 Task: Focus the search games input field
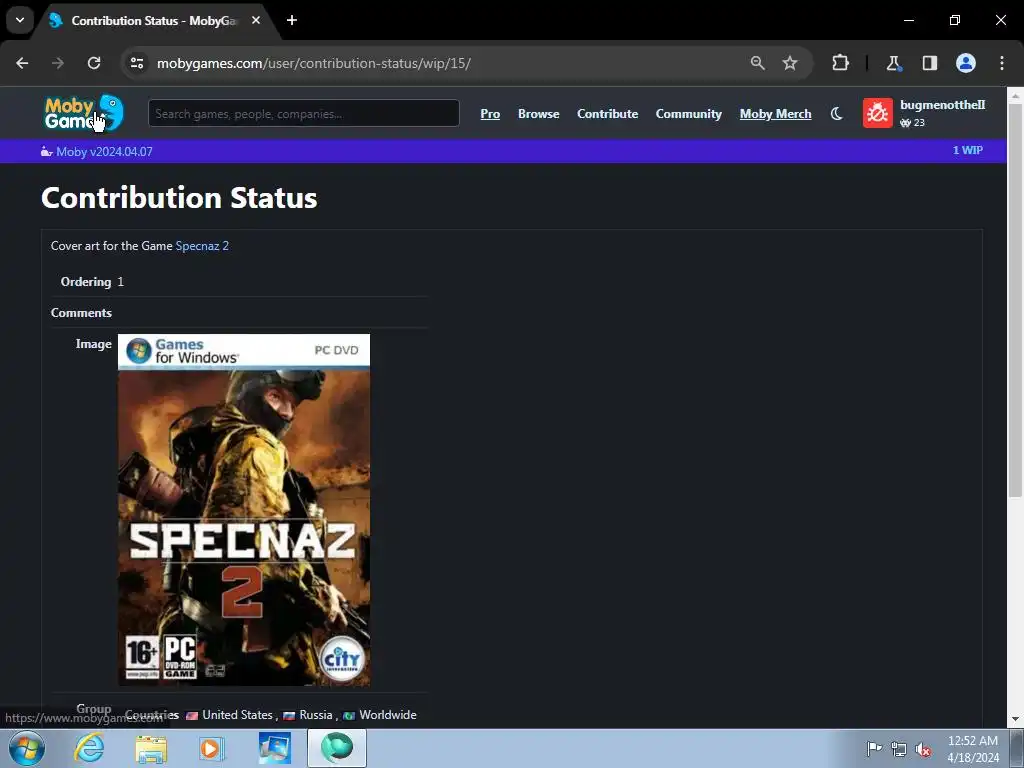pos(304,114)
